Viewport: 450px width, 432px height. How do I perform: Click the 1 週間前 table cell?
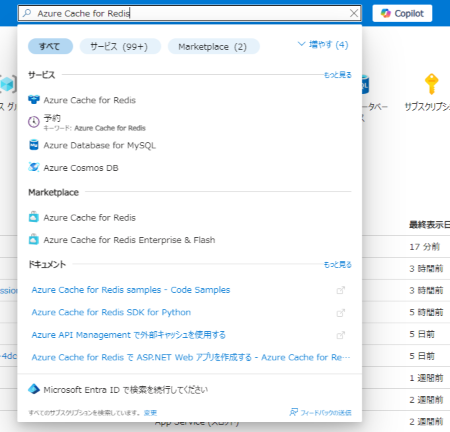(x=426, y=378)
